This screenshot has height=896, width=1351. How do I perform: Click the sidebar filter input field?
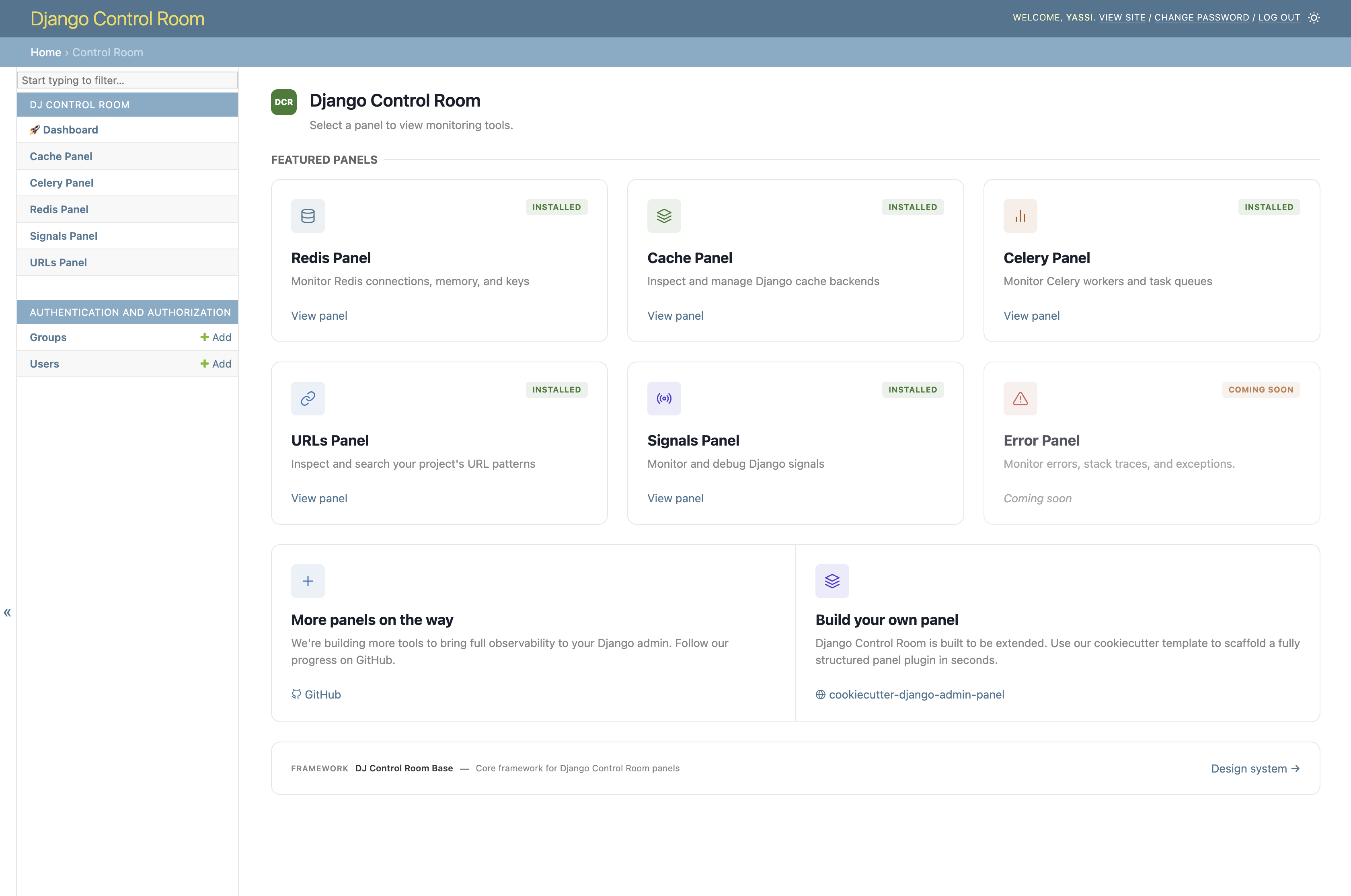(x=127, y=80)
